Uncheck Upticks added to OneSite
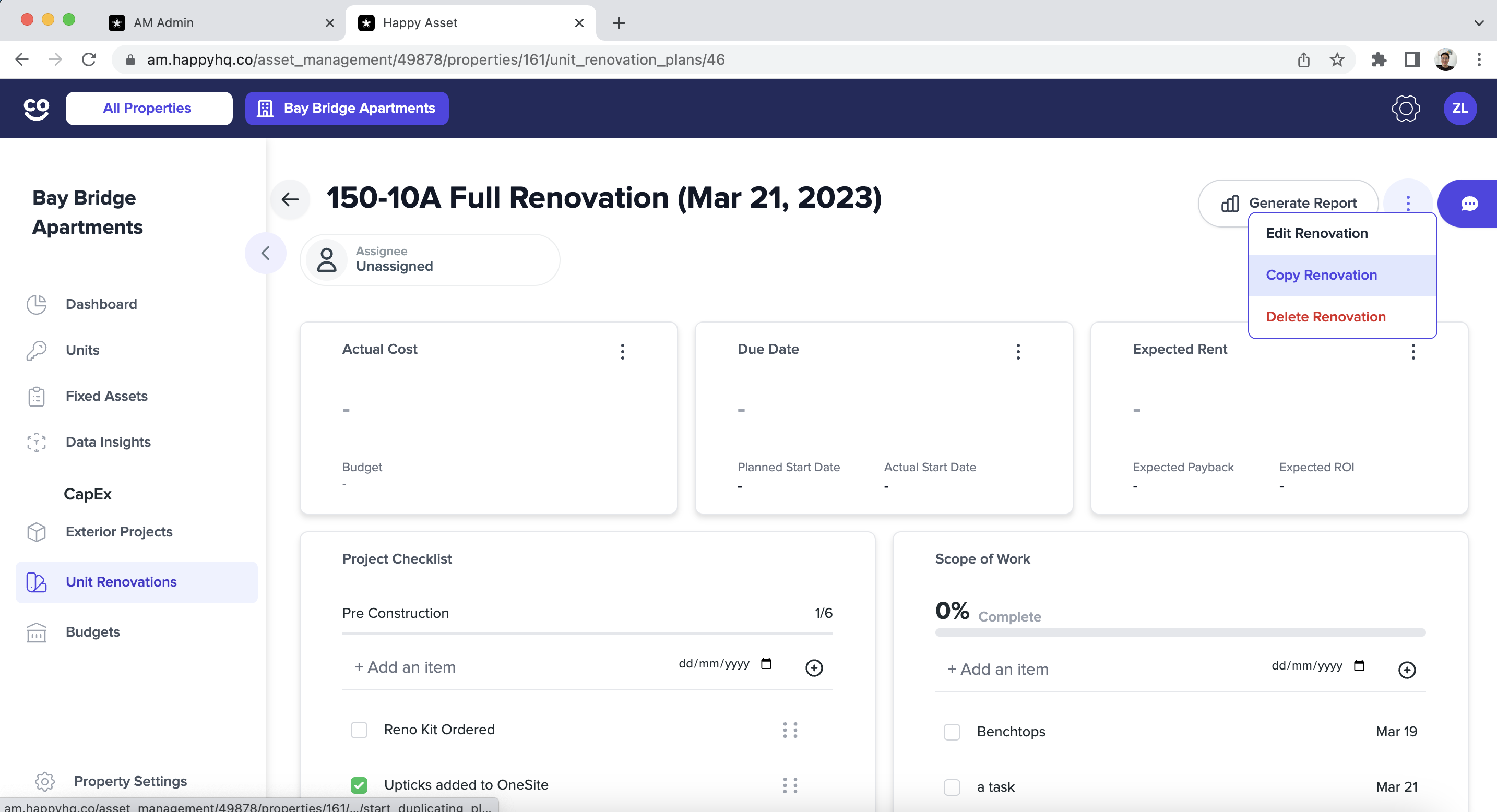Screen dimensions: 1497x812 [359, 785]
